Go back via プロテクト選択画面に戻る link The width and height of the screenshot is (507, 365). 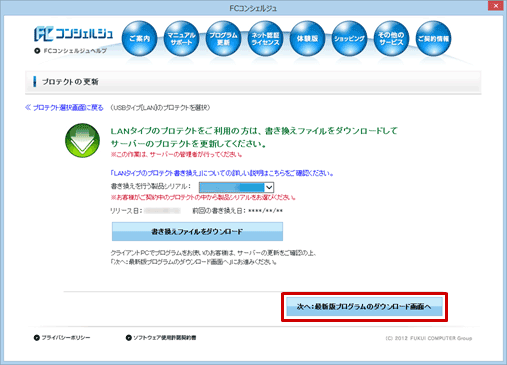click(x=64, y=108)
